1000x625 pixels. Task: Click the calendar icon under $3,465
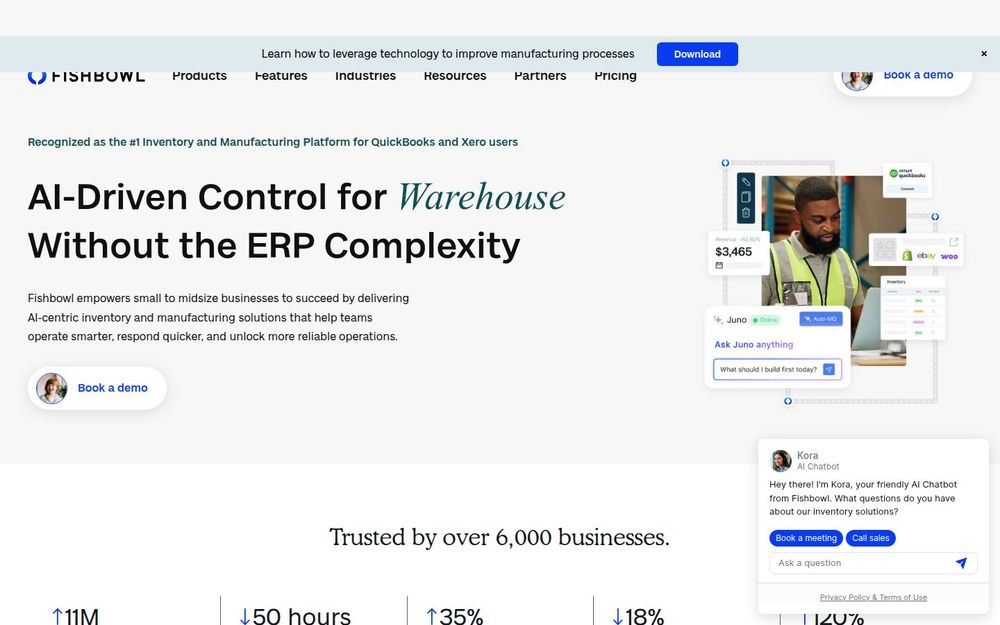(x=719, y=265)
